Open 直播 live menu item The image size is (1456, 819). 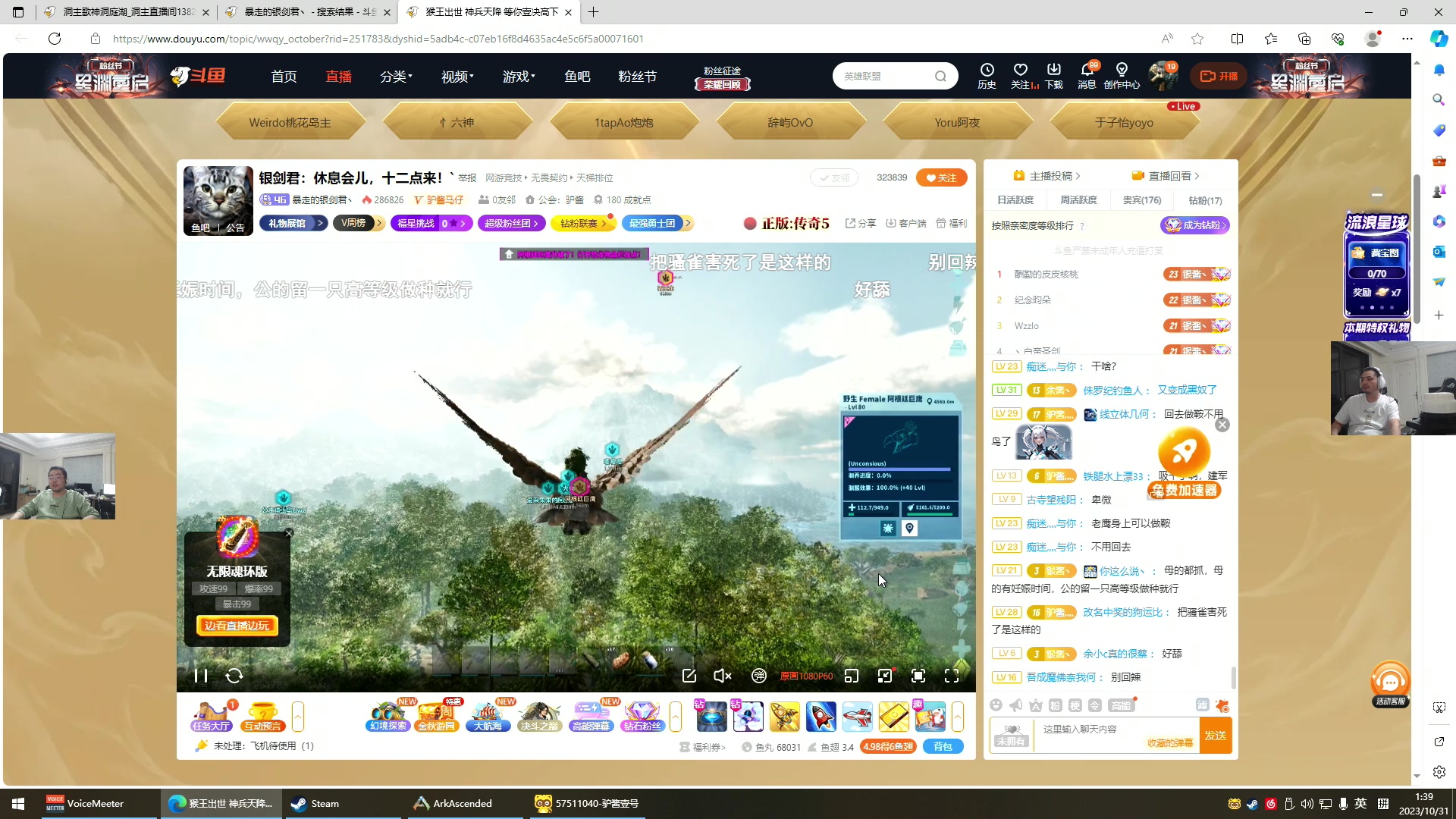coord(338,76)
